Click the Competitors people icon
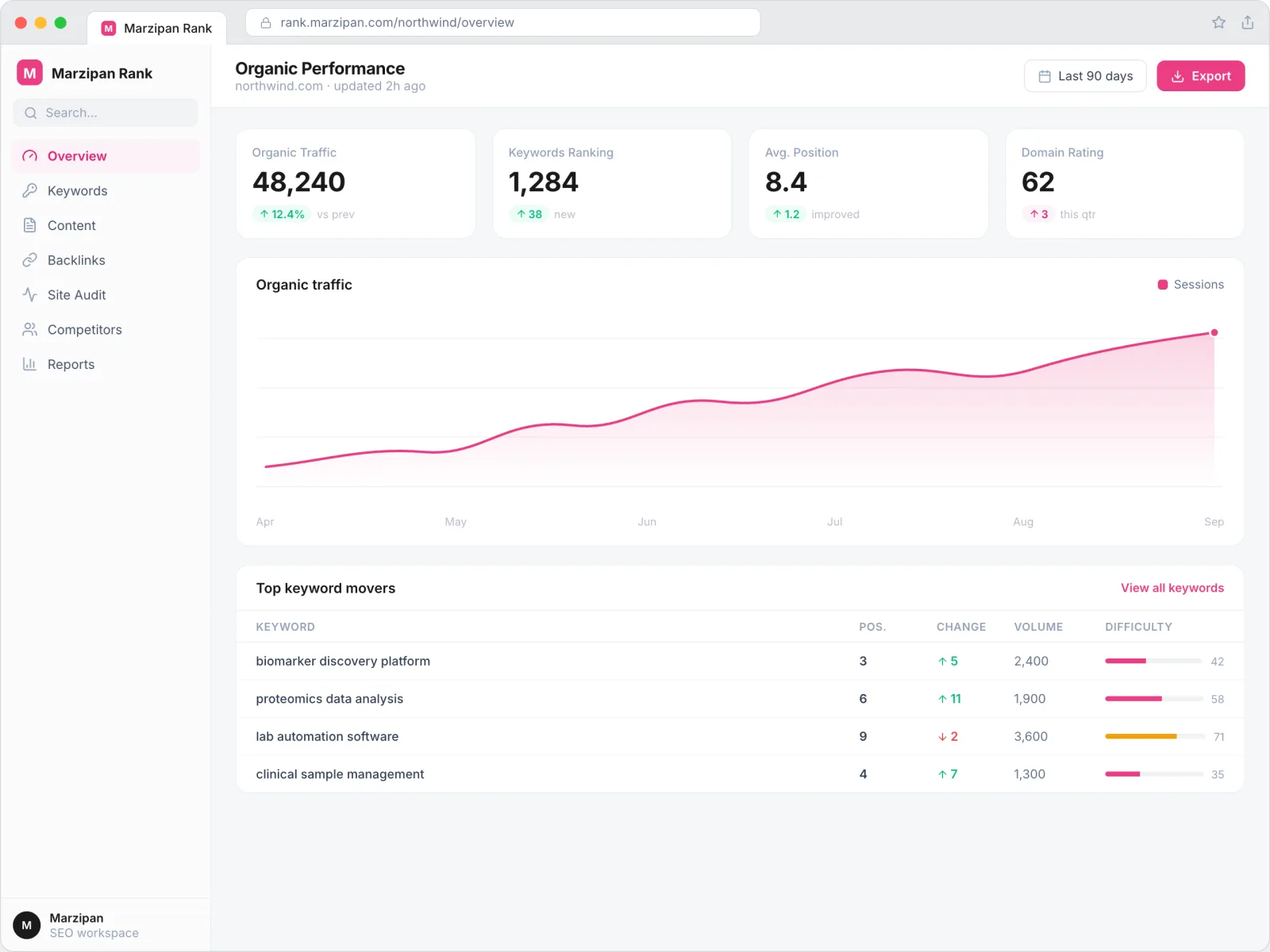 pyautogui.click(x=30, y=329)
